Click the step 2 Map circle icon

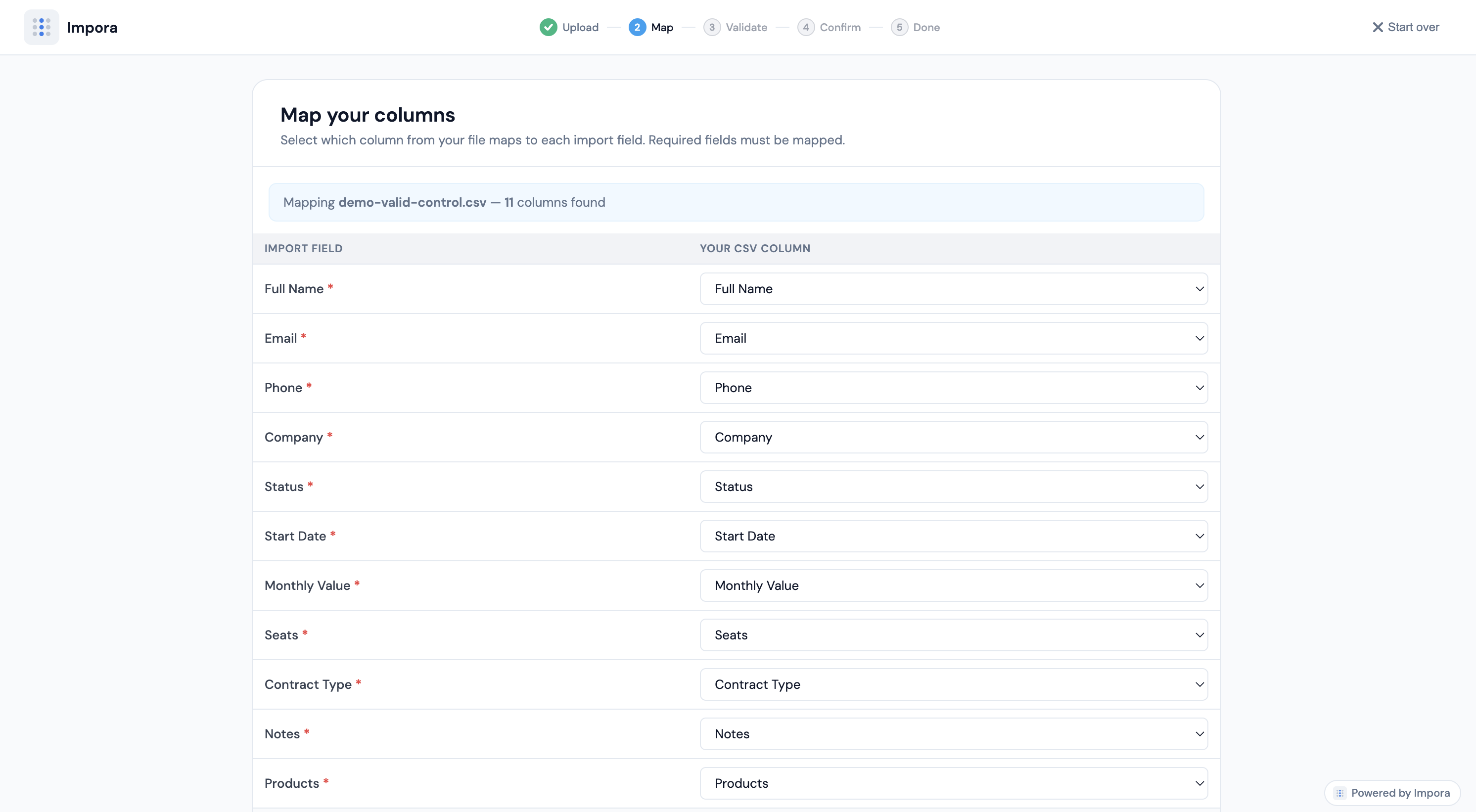[x=637, y=27]
